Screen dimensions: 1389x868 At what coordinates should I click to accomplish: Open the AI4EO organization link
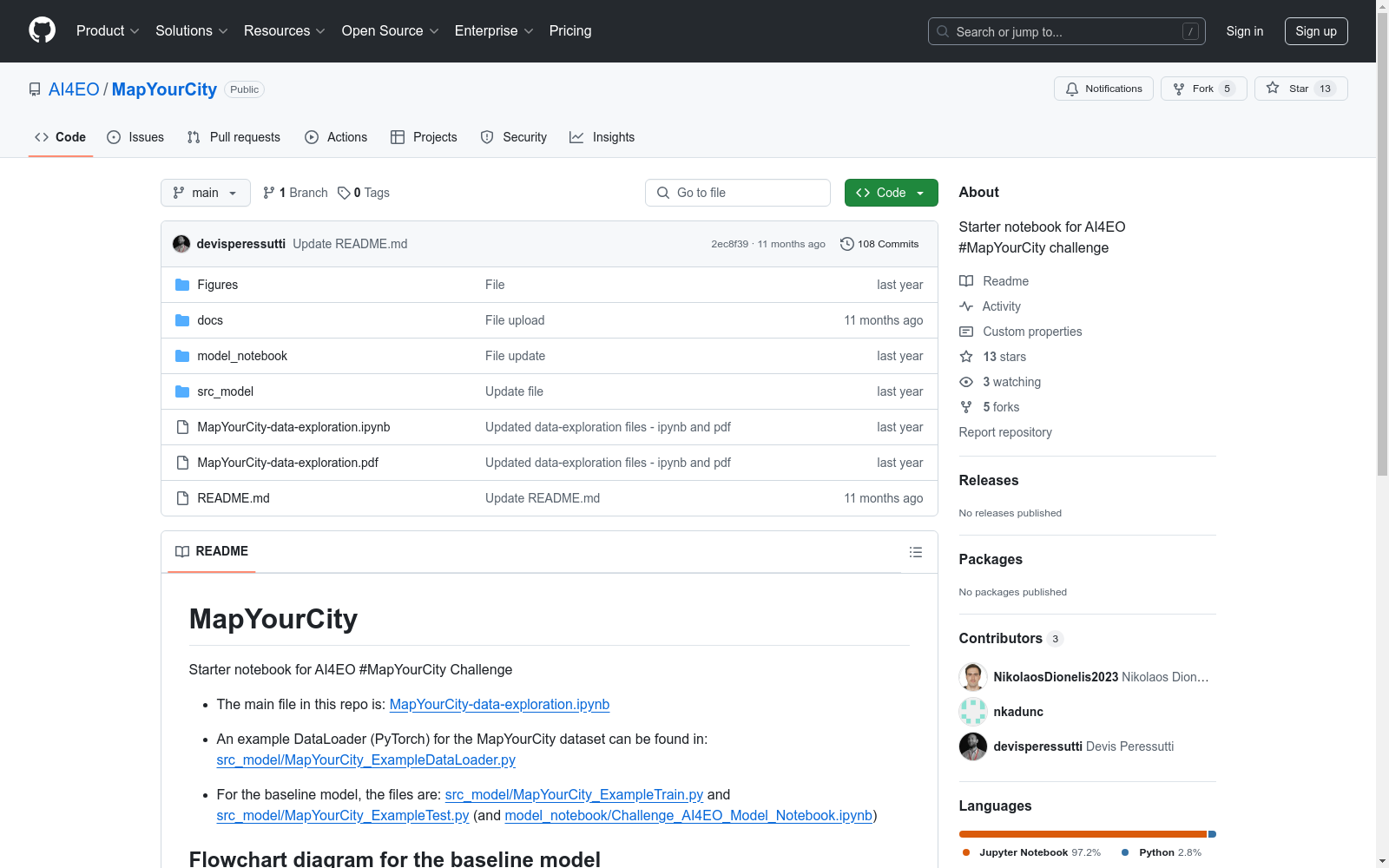pyautogui.click(x=74, y=89)
